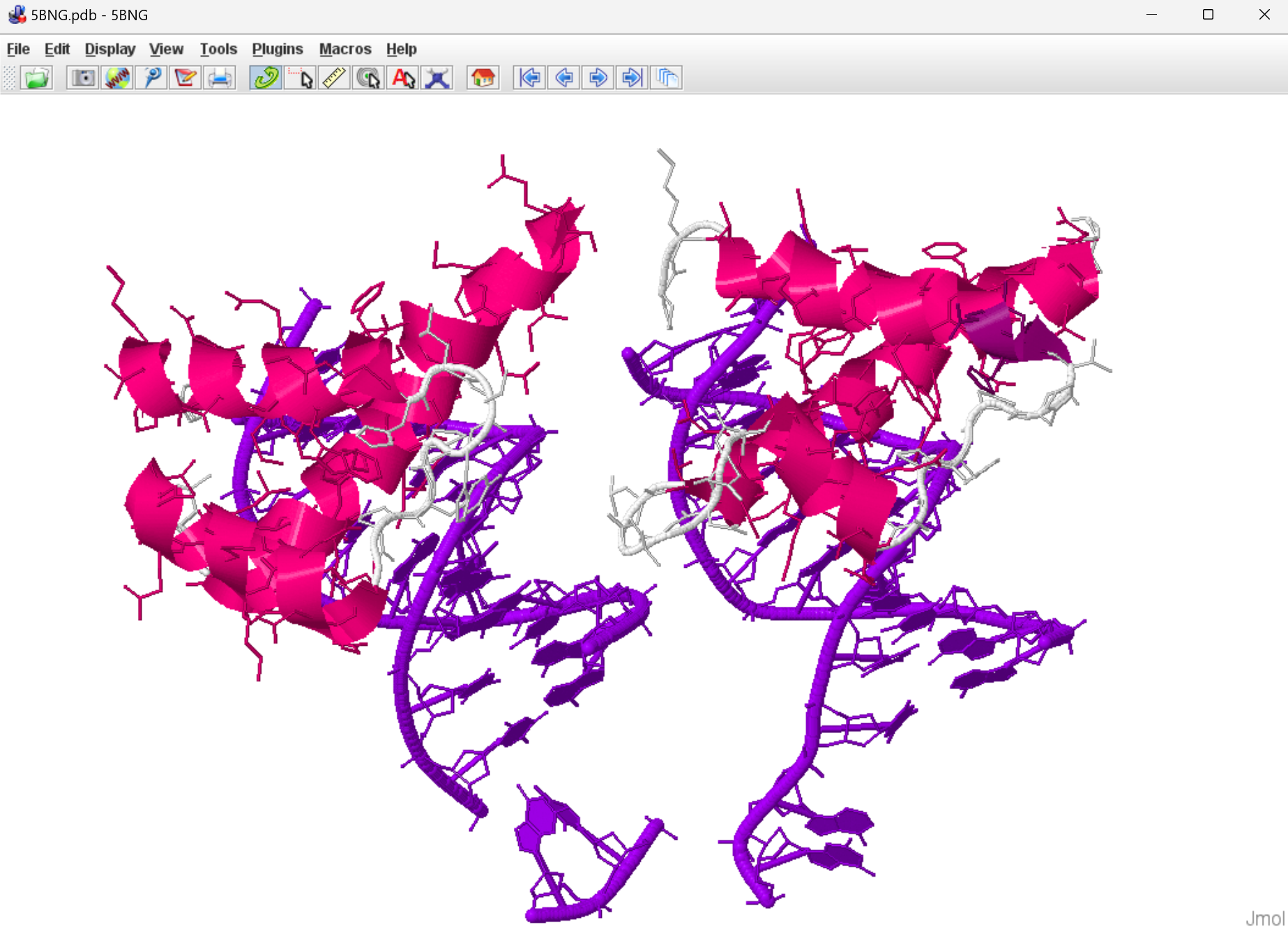This screenshot has height=929, width=1288.
Task: Click the printer icon
Action: pyautogui.click(x=220, y=77)
